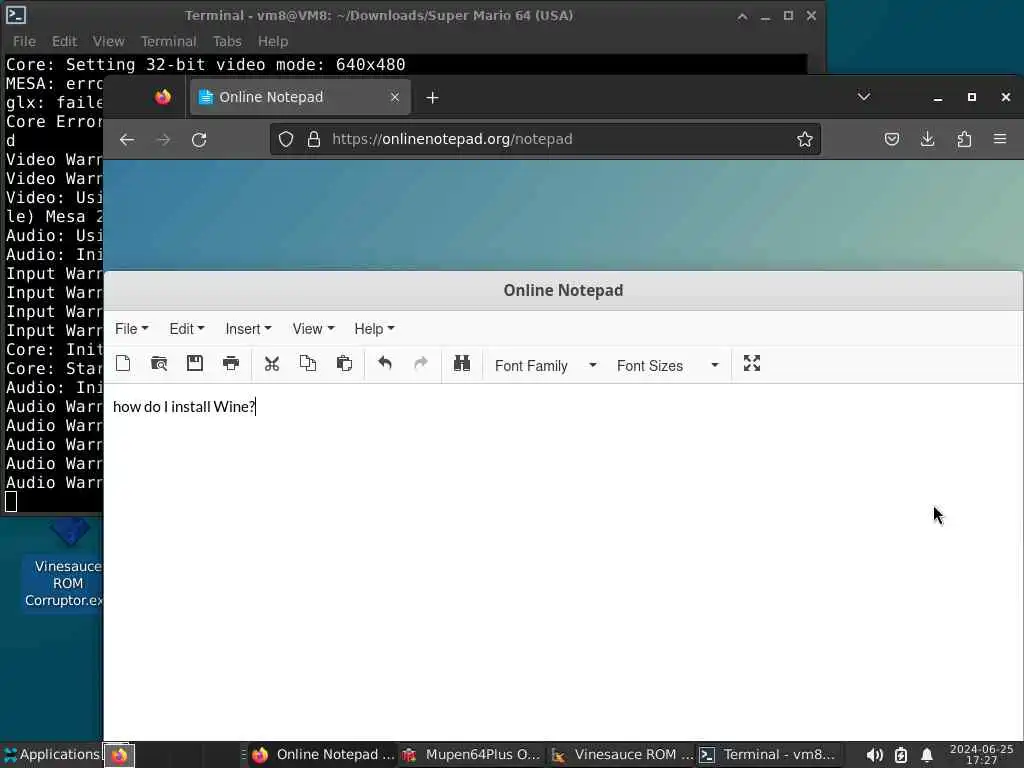Image resolution: width=1024 pixels, height=768 pixels.
Task: Click the Print icon in notepad toolbar
Action: 231,363
